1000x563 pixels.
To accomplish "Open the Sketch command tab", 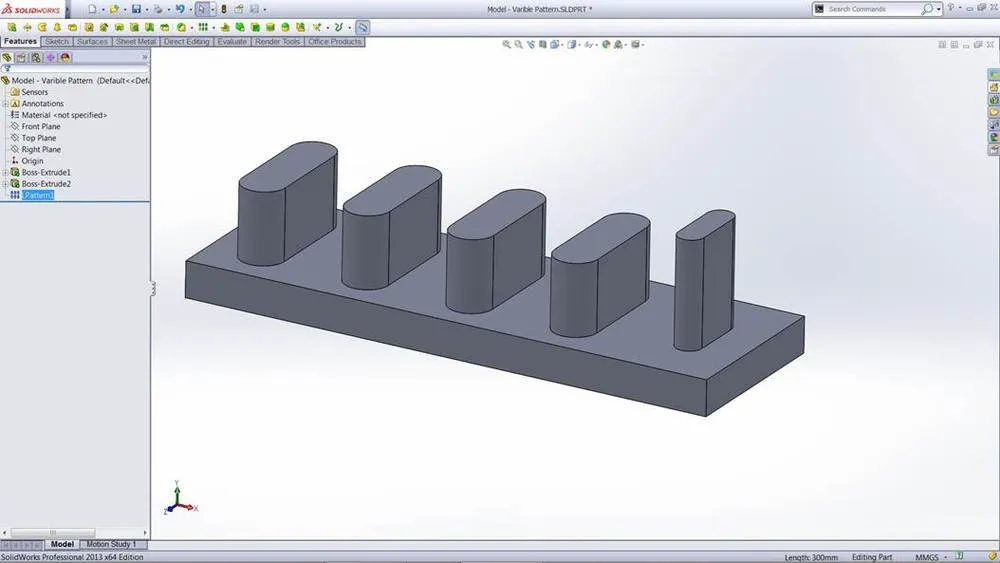I will 57,41.
